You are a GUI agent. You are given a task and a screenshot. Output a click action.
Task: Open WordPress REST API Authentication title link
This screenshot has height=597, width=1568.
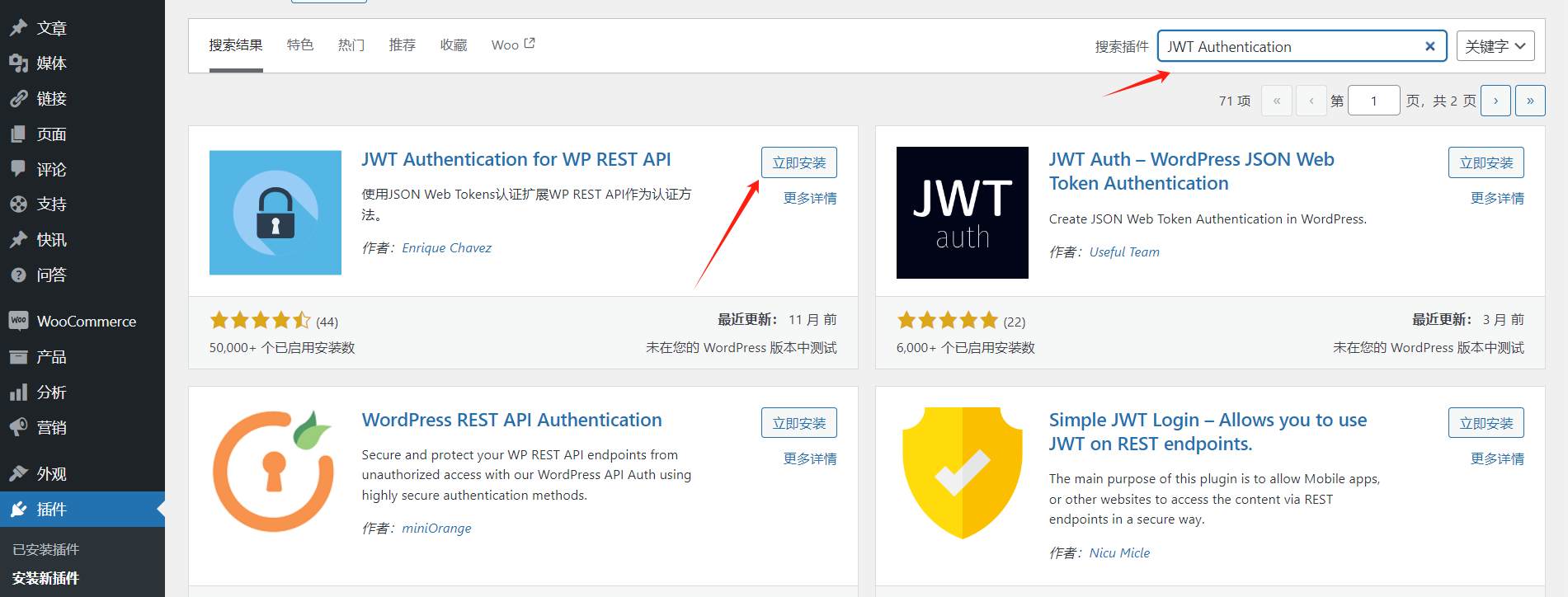point(511,420)
